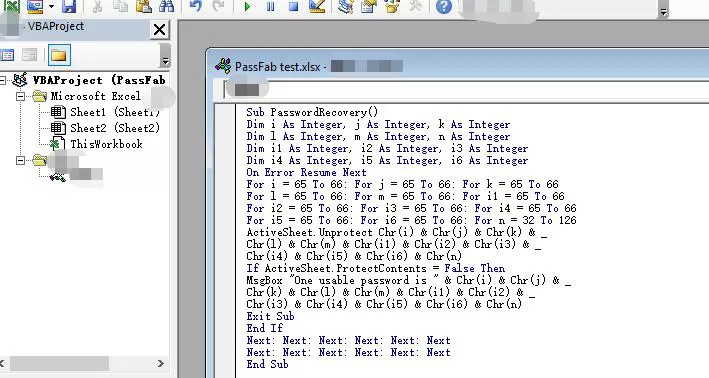The width and height of the screenshot is (709, 378).
Task: Open Find with the binoculars icon
Action: 166,6
